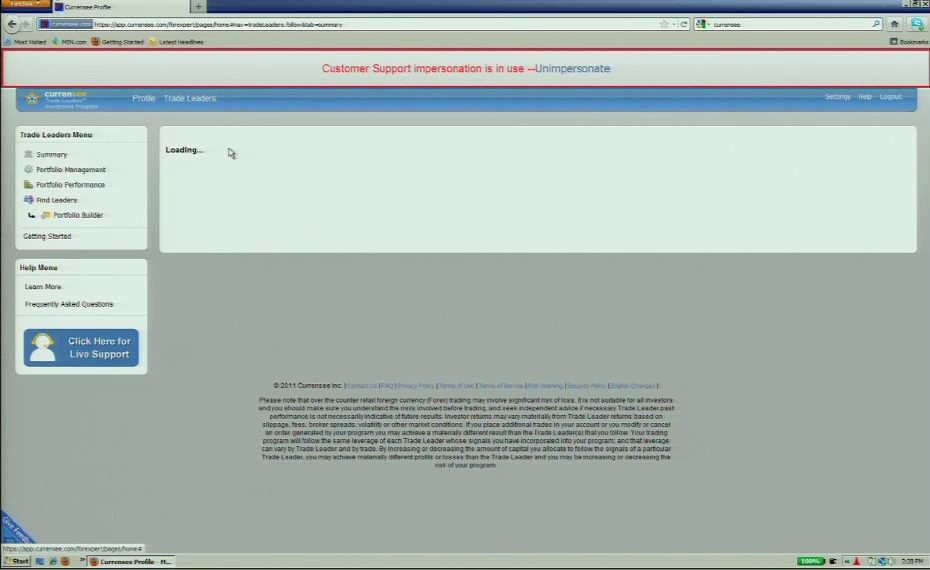The width and height of the screenshot is (930, 570).
Task: Bookmark page with the star icon
Action: click(x=664, y=24)
